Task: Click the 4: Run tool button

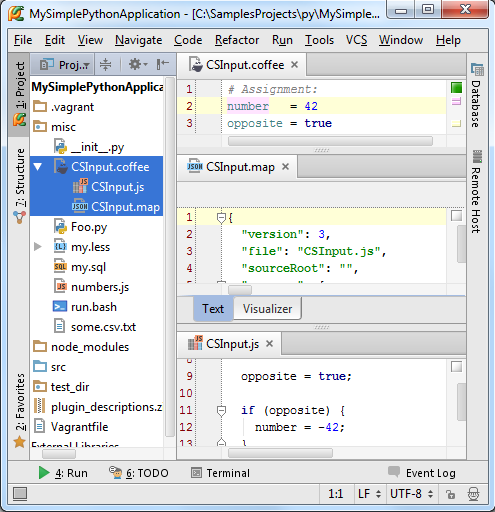Action: pyautogui.click(x=63, y=473)
